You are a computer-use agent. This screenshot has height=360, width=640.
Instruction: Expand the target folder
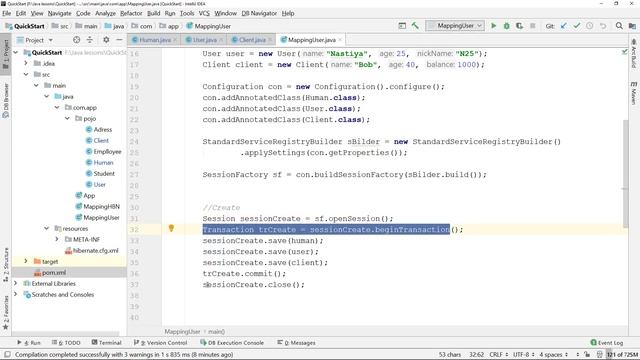coord(26,261)
